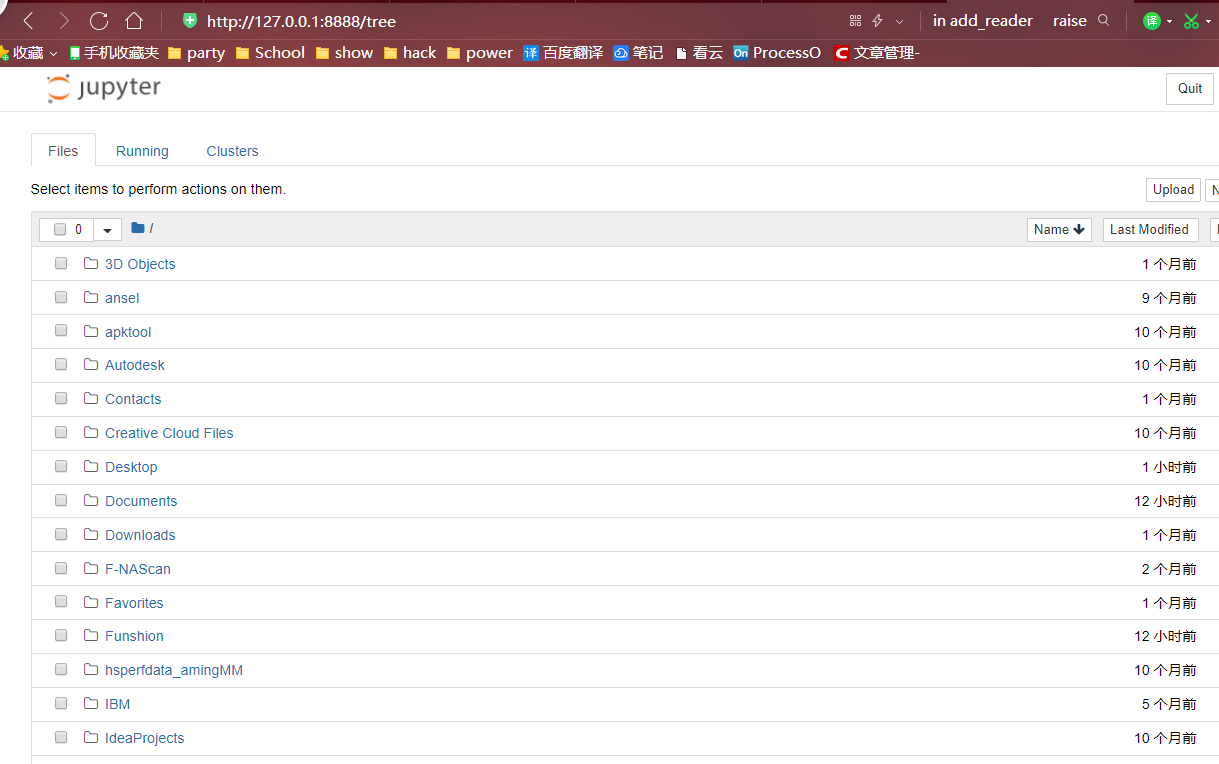
Task: Reload the page with the refresh icon
Action: coord(99,20)
